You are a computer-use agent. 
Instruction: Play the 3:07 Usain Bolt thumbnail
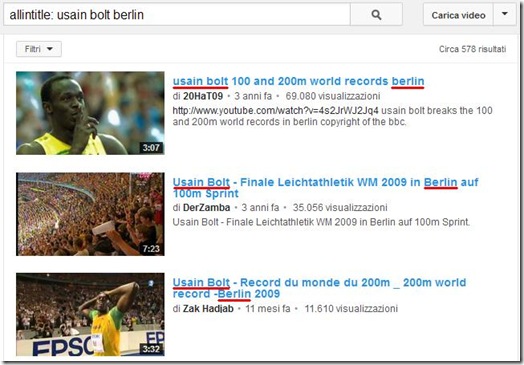click(90, 113)
